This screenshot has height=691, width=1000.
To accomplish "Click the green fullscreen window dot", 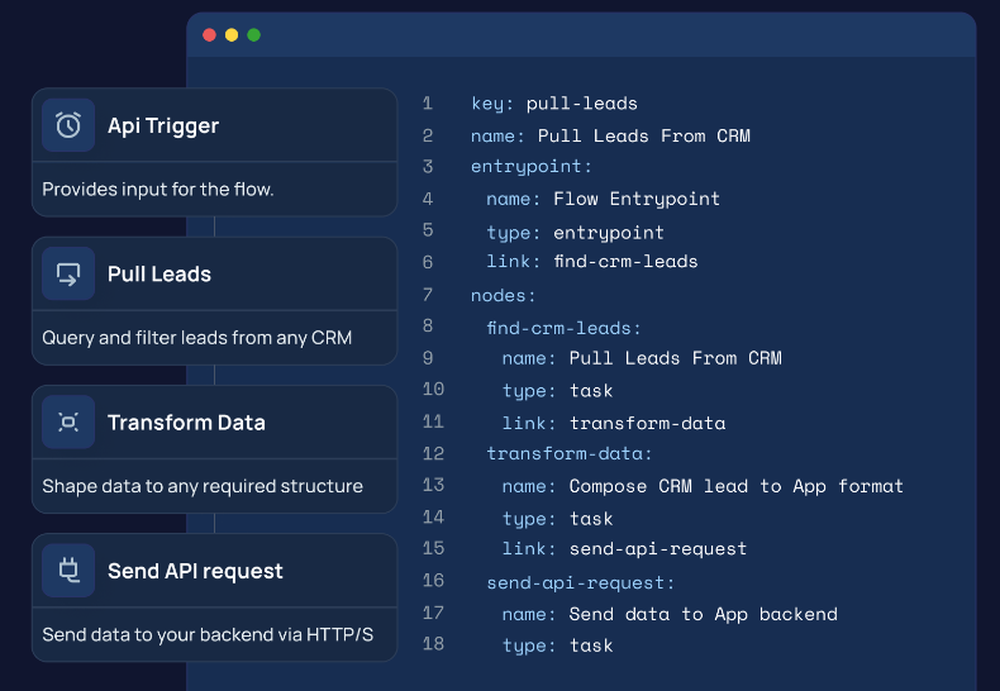I will coord(253,34).
